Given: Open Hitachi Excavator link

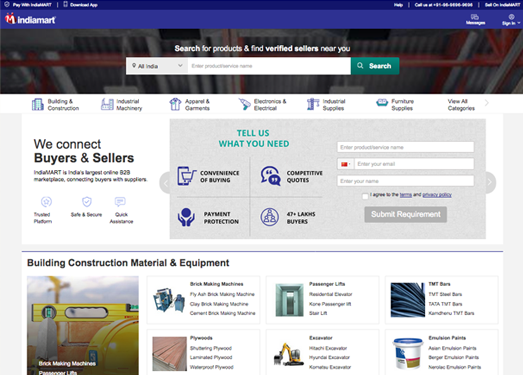Looking at the screenshot, I should (x=328, y=348).
